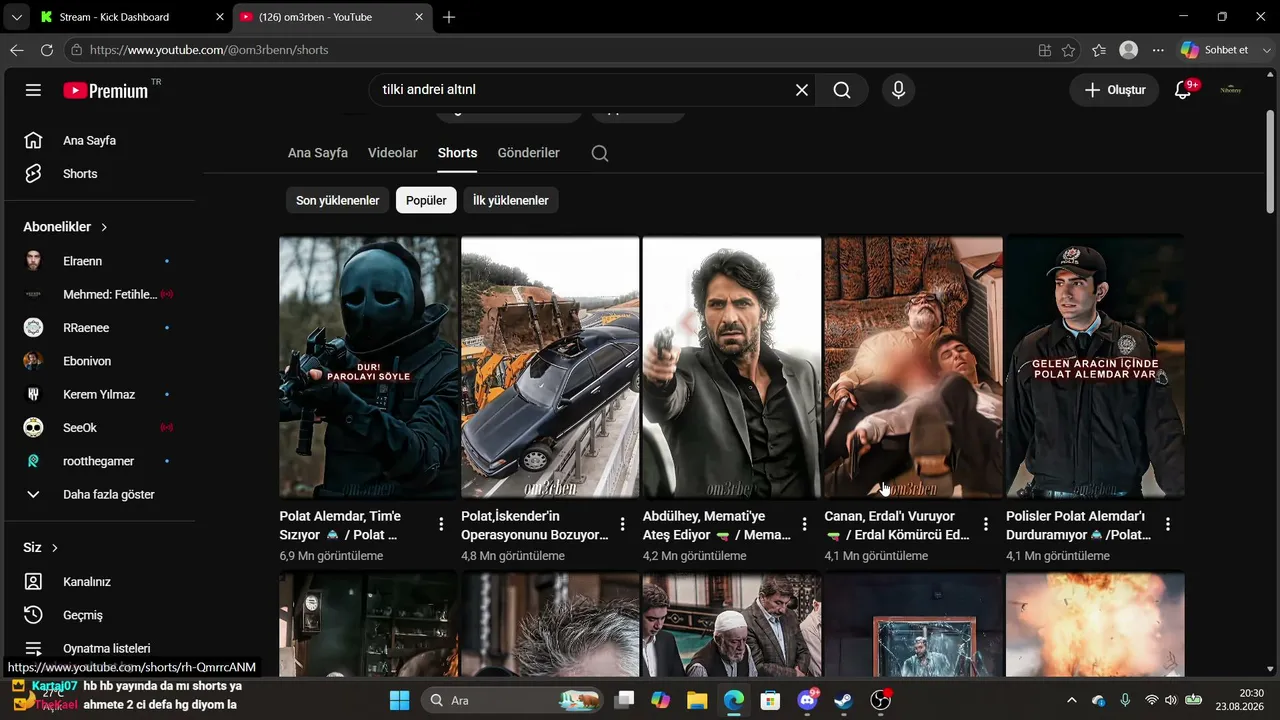1280x720 pixels.
Task: Go back with the browser back arrow
Action: [x=17, y=50]
